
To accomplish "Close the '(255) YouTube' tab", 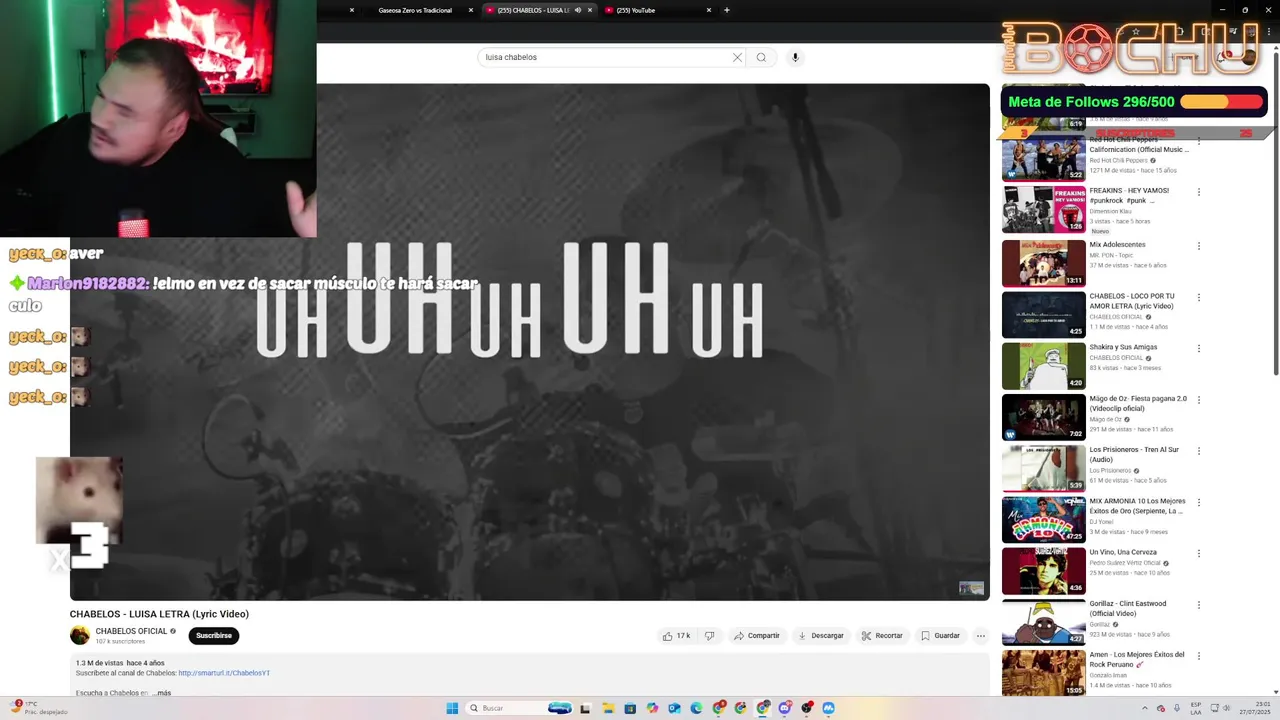I will click(709, 10).
